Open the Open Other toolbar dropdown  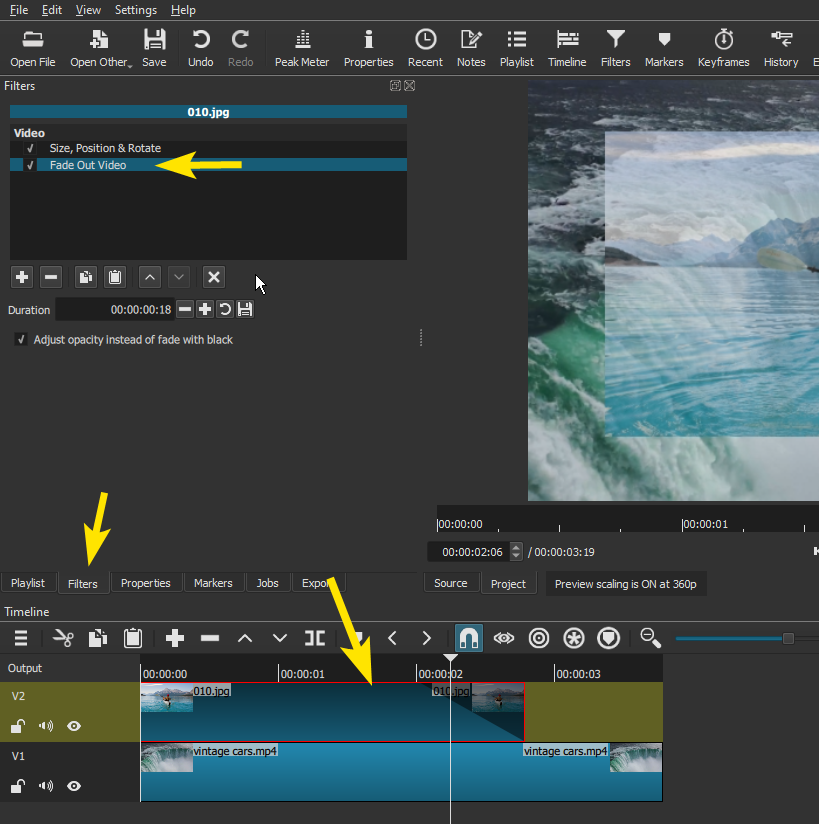[x=100, y=49]
